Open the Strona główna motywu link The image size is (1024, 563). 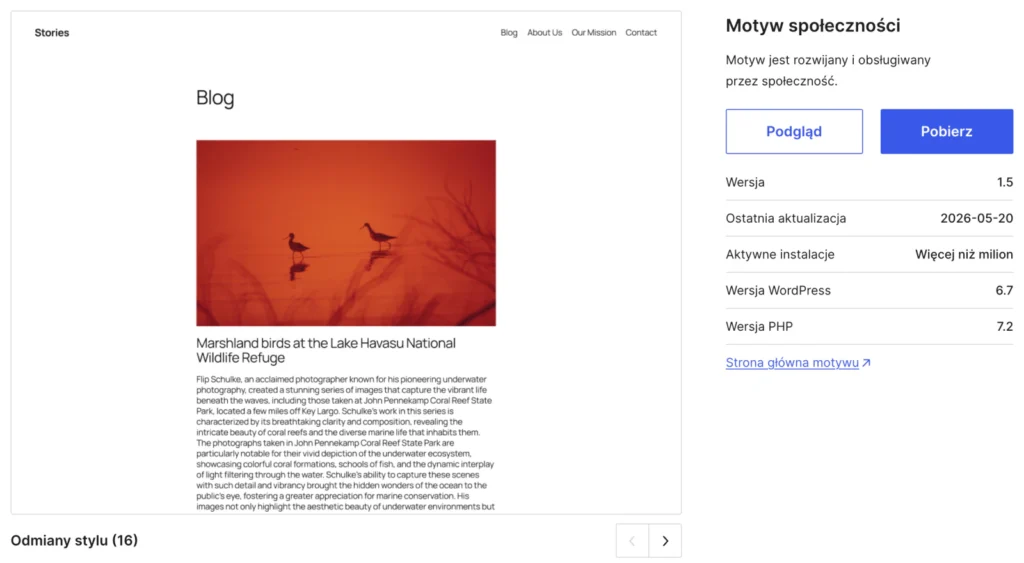tap(792, 362)
